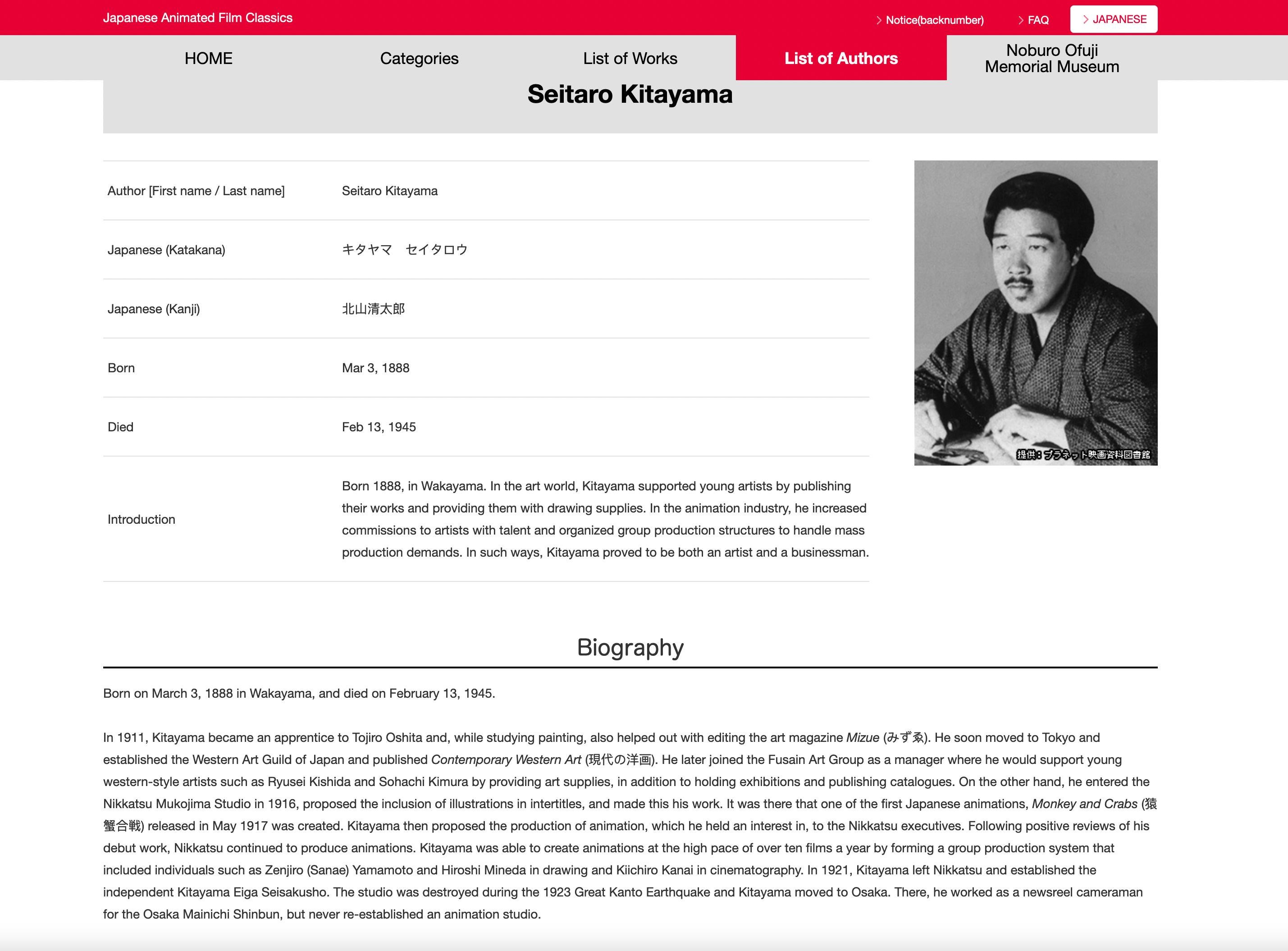Select the List of Authors tab

(x=840, y=58)
